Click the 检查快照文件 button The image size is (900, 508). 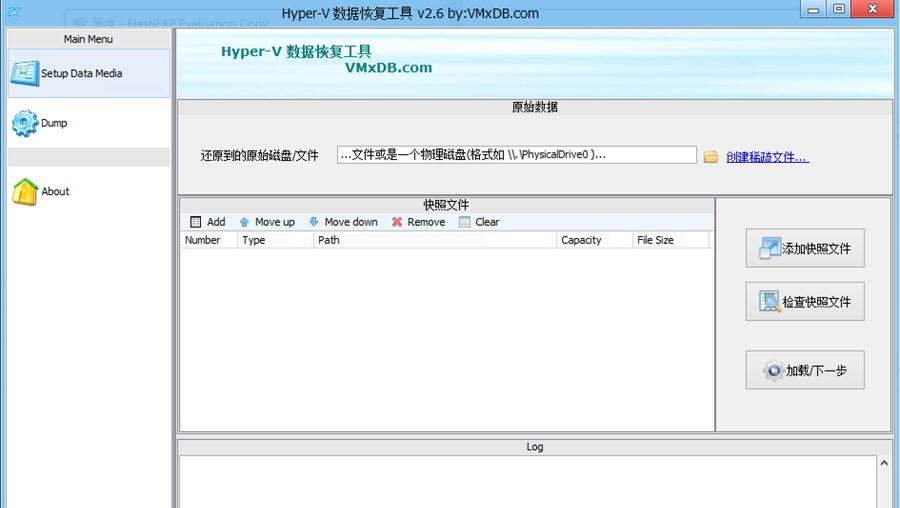[805, 301]
